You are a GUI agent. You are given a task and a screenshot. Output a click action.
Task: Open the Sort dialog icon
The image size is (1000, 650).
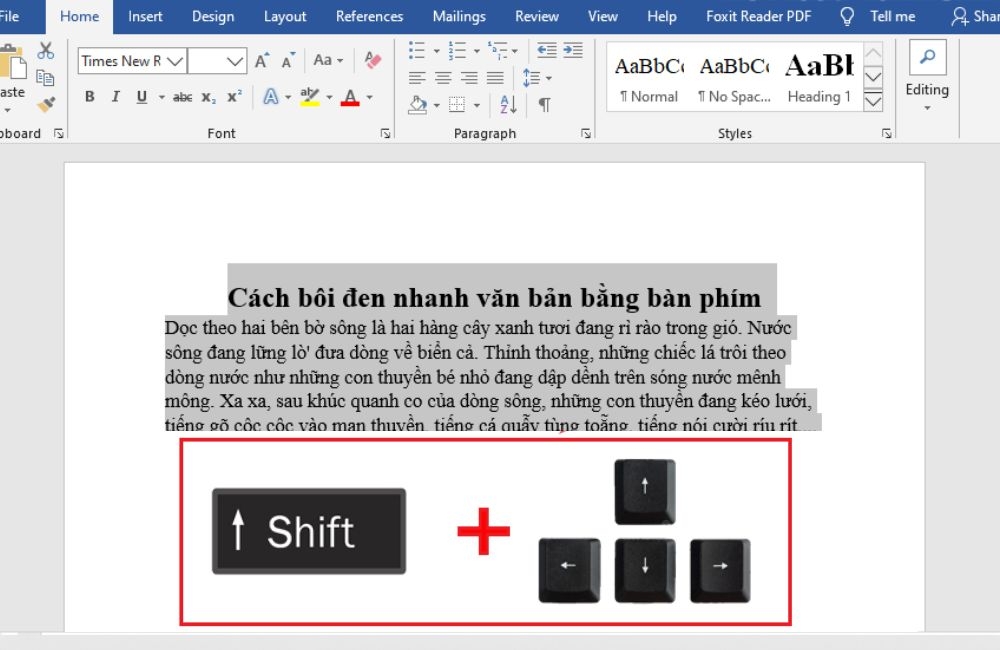pyautogui.click(x=509, y=103)
